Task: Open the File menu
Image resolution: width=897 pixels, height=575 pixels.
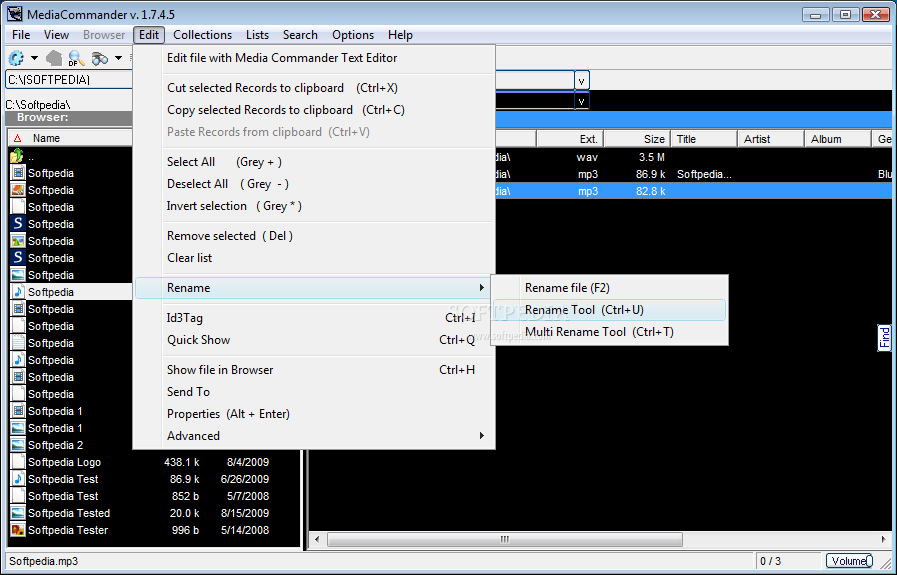Action: pos(21,35)
